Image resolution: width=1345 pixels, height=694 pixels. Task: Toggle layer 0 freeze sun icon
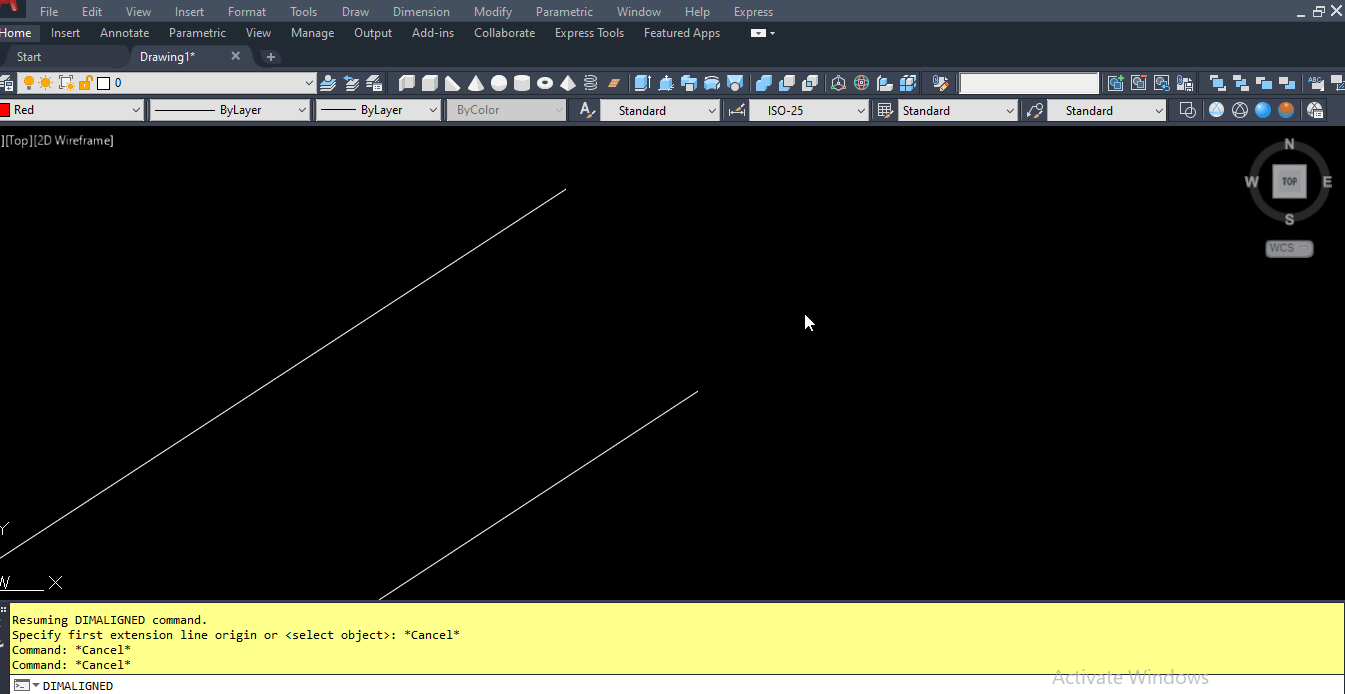point(45,83)
